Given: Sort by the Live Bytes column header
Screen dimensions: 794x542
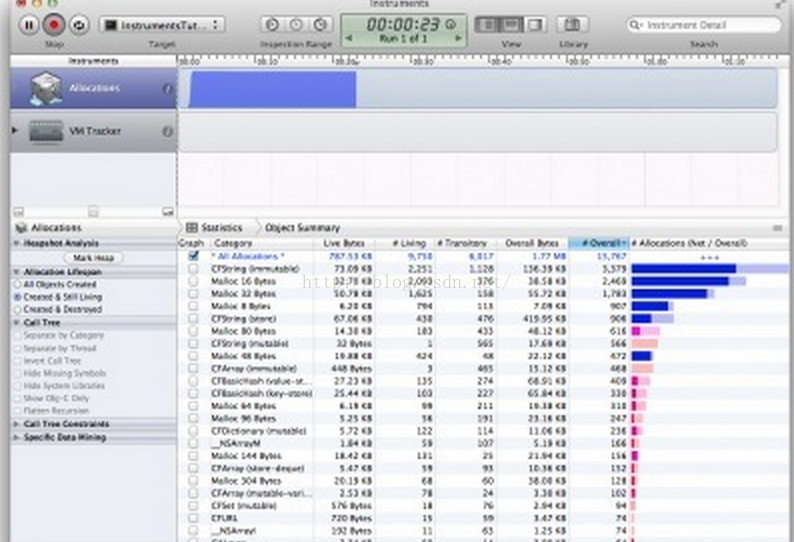Looking at the screenshot, I should coord(344,243).
